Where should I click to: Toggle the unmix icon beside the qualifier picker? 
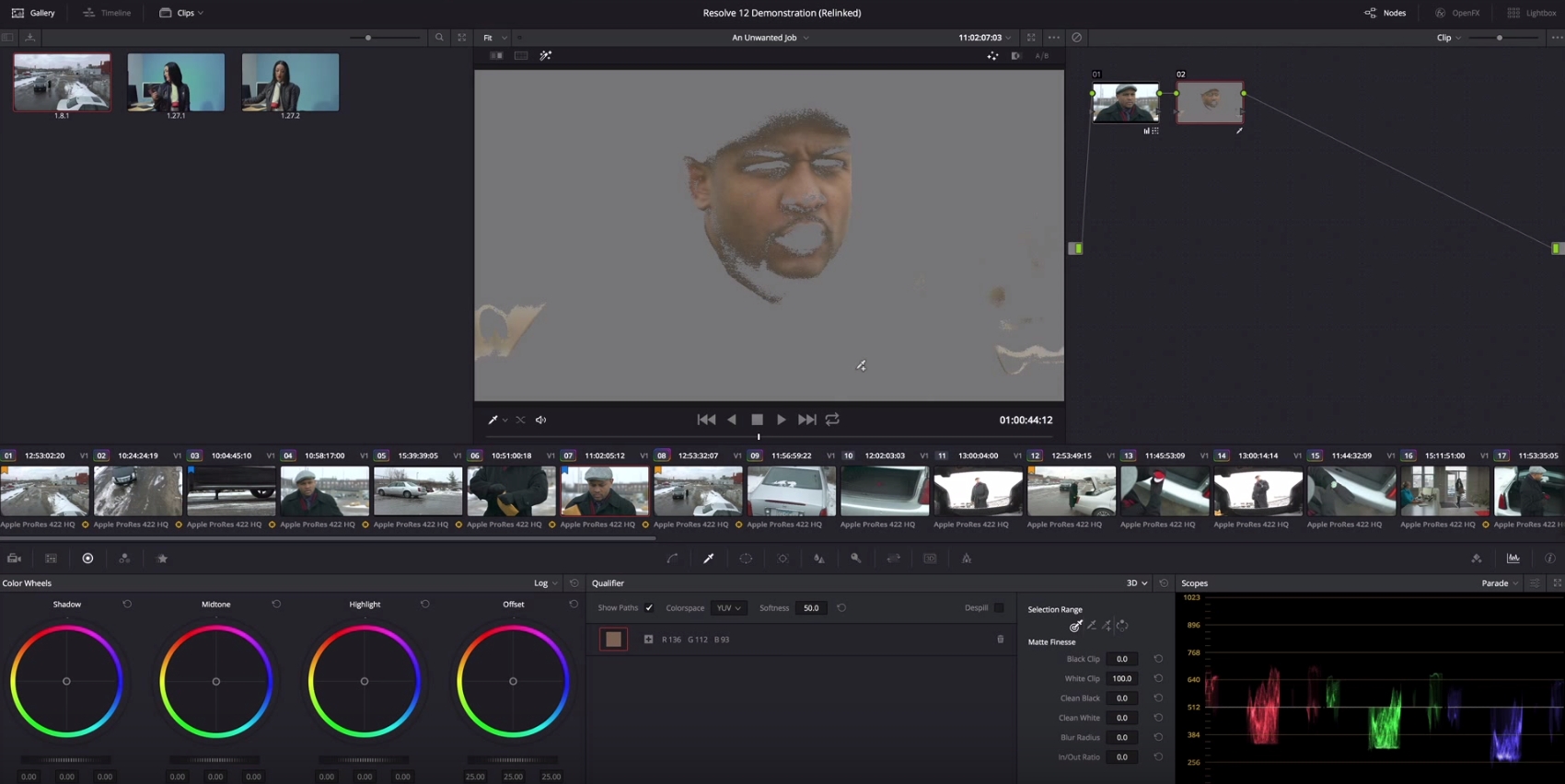pyautogui.click(x=520, y=421)
